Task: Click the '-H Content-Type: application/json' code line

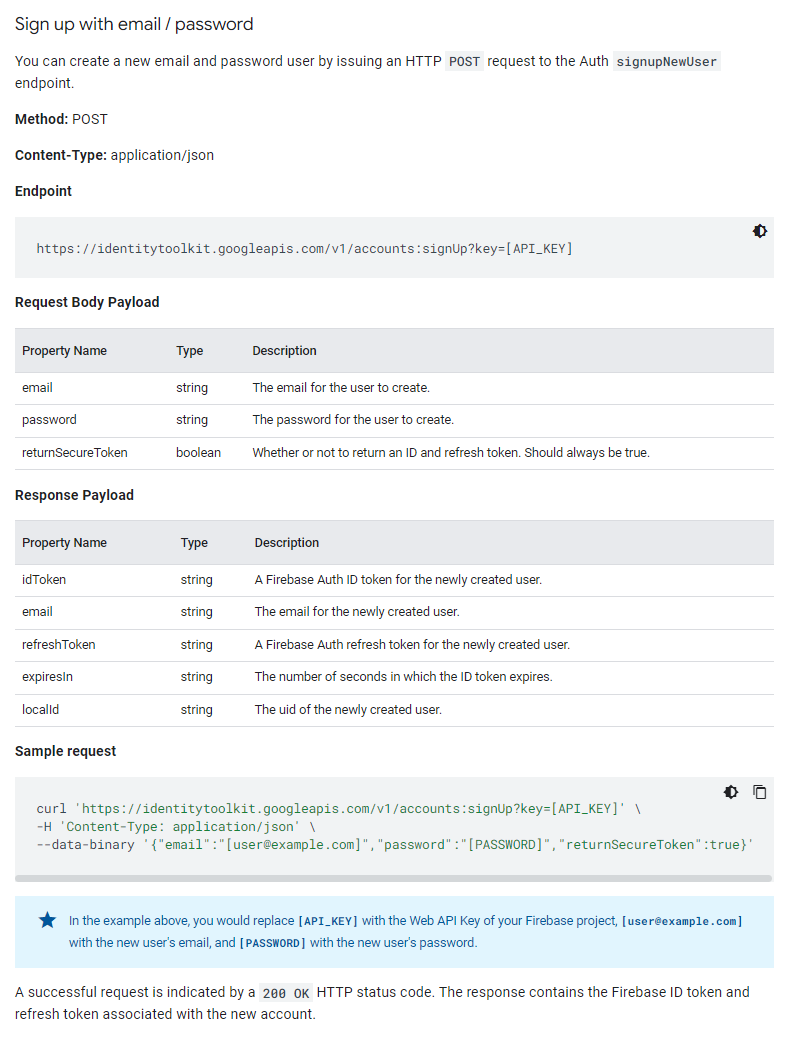Action: [x=176, y=826]
